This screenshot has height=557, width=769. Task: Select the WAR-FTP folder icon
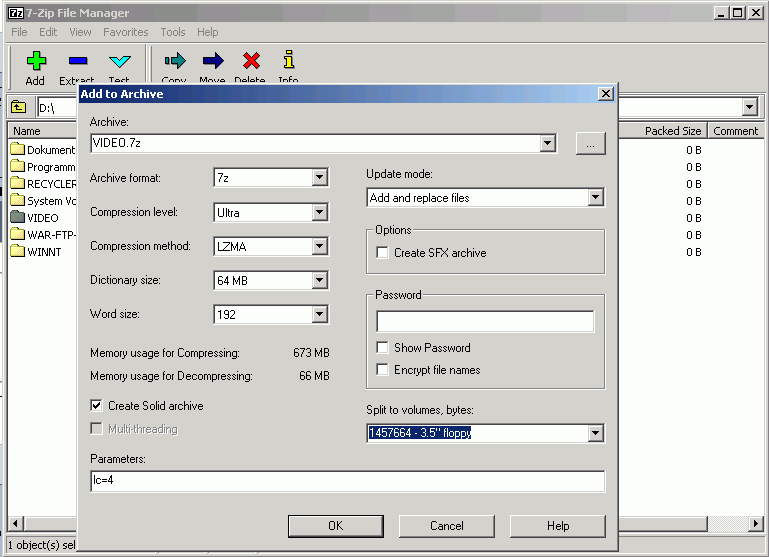(18, 234)
